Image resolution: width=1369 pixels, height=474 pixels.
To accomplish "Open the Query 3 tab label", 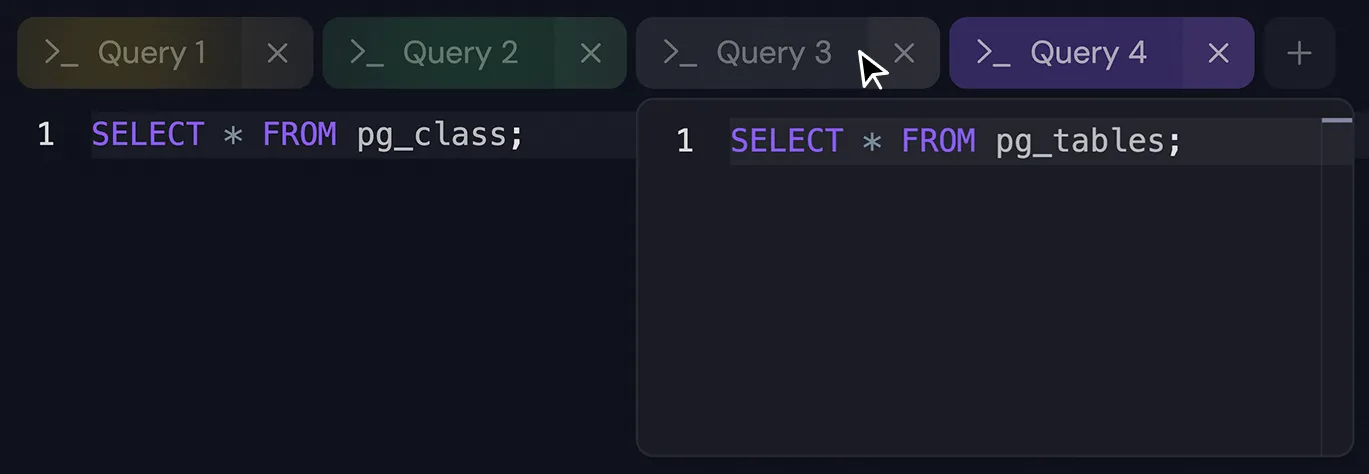I will click(x=773, y=54).
